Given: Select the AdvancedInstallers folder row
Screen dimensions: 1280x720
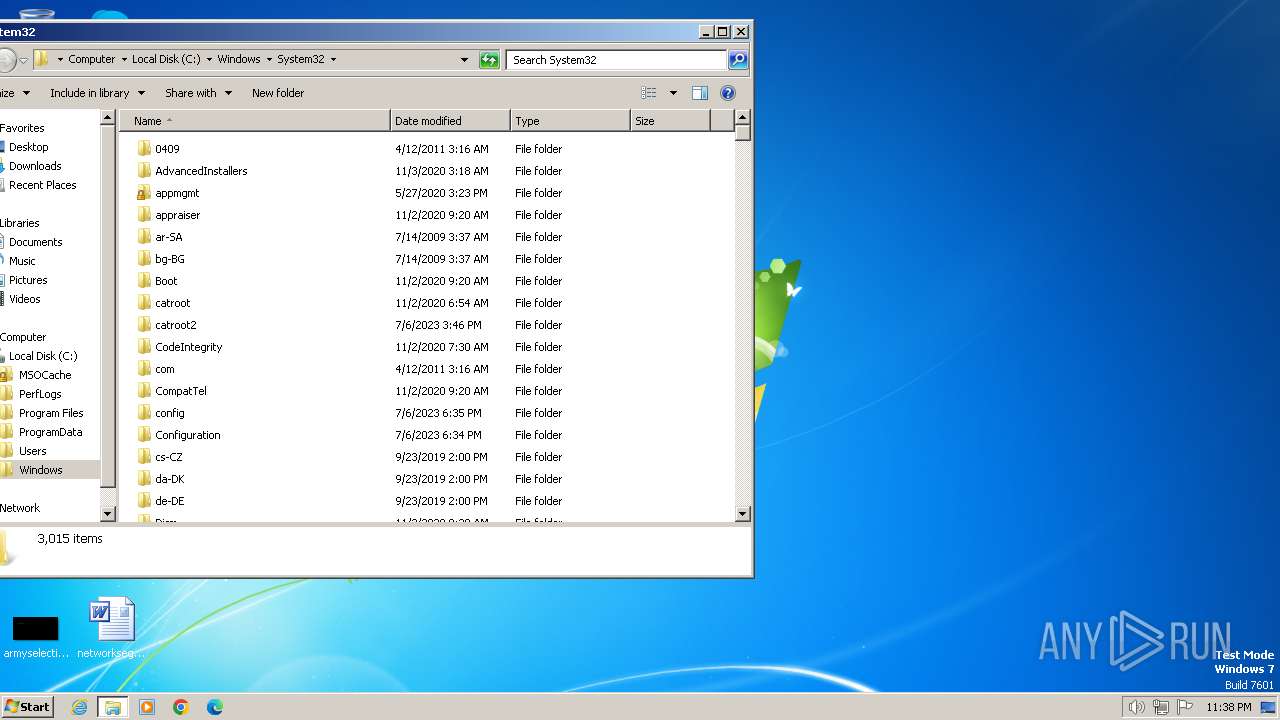Looking at the screenshot, I should click(x=420, y=171).
